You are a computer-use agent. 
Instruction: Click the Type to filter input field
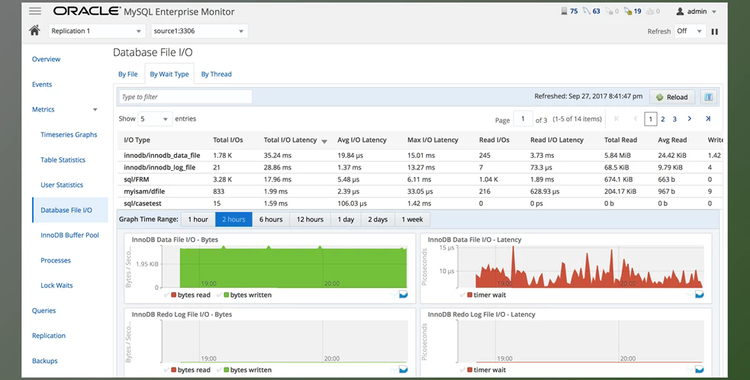click(x=185, y=97)
